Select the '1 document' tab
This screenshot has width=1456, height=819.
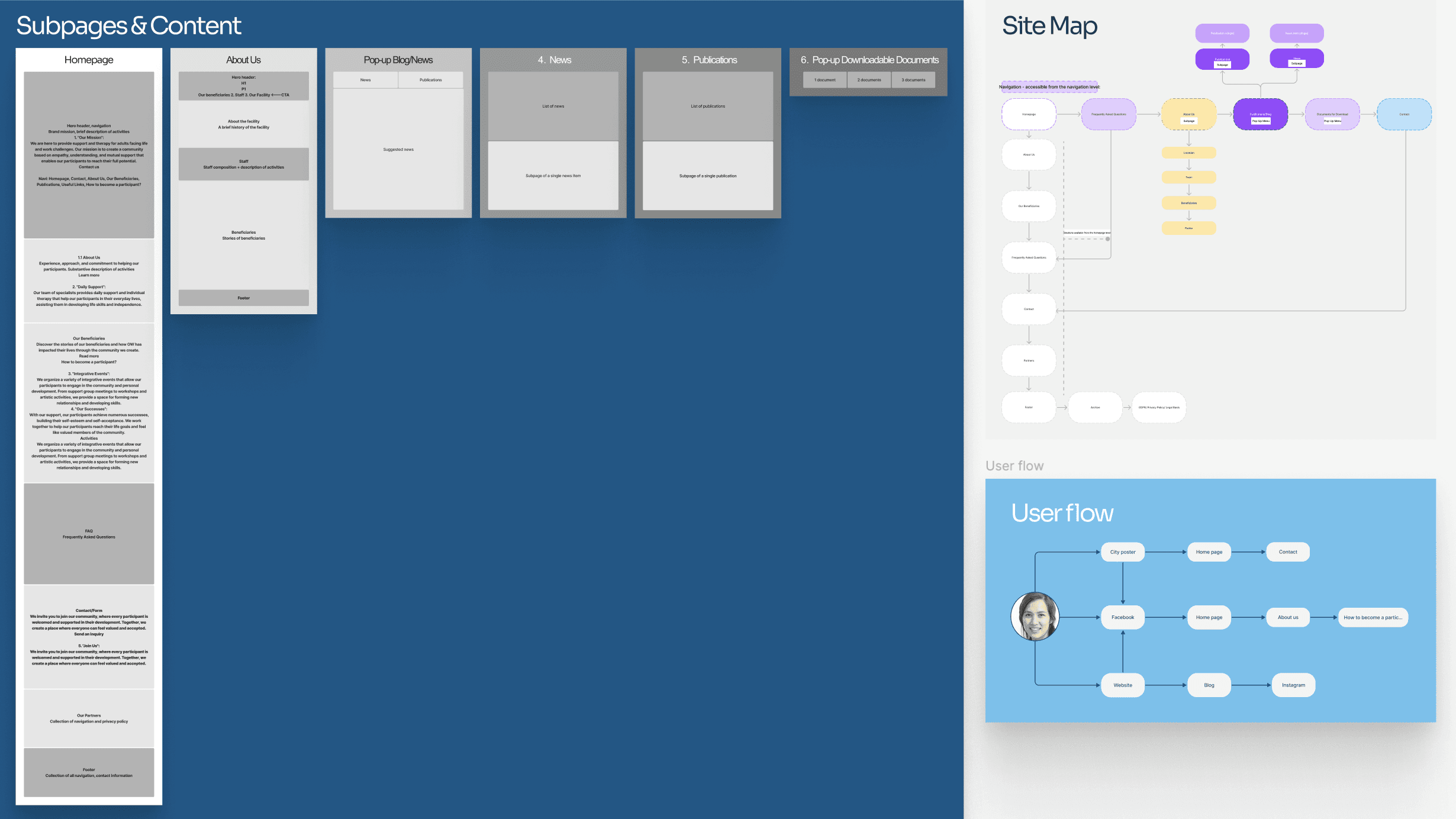coord(824,80)
